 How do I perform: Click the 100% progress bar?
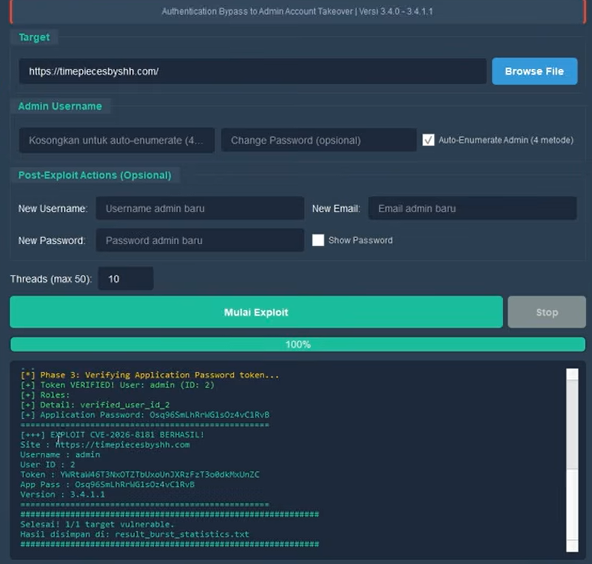[x=298, y=344]
